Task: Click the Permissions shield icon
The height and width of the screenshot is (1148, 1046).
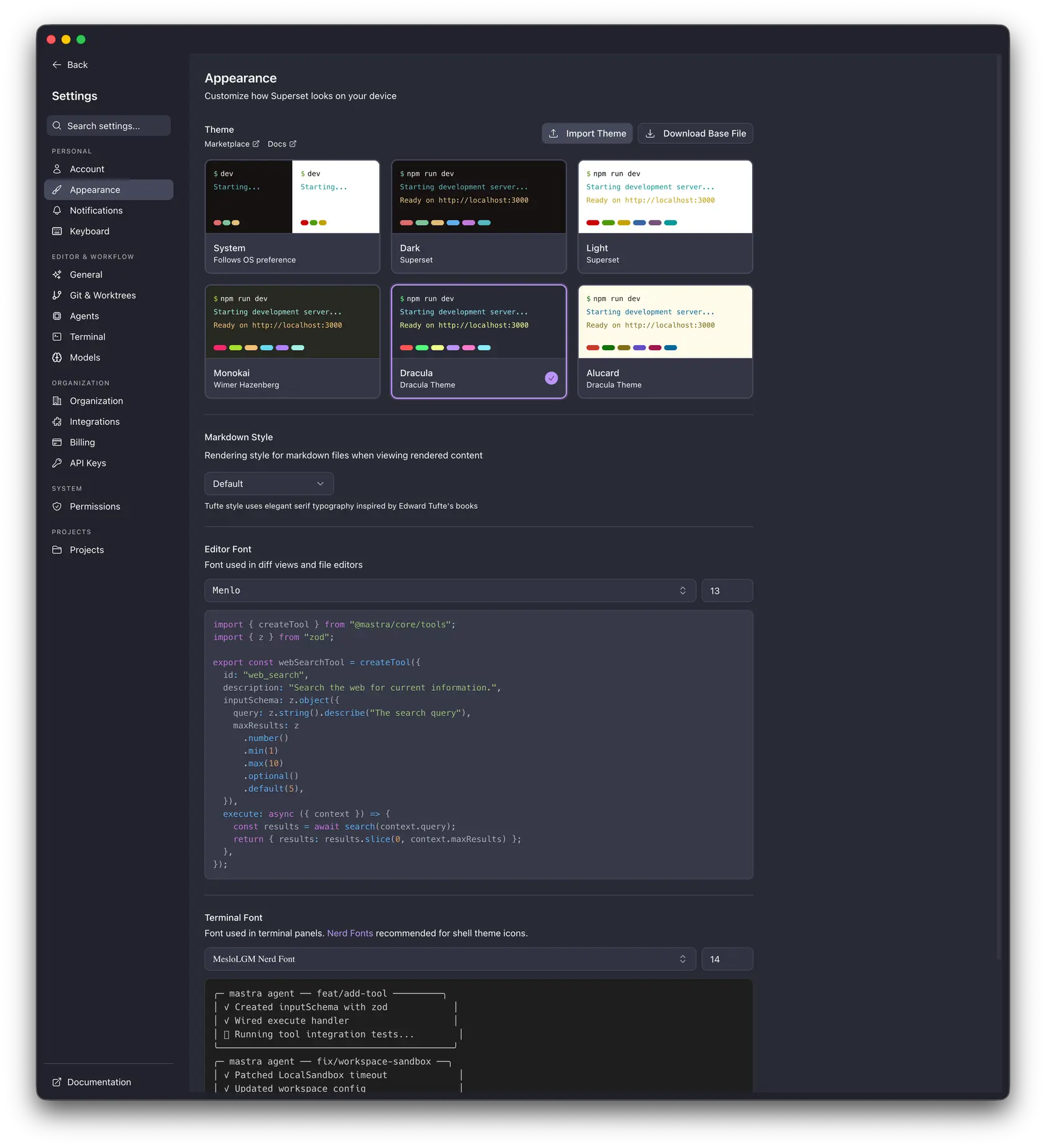Action: pyautogui.click(x=57, y=506)
